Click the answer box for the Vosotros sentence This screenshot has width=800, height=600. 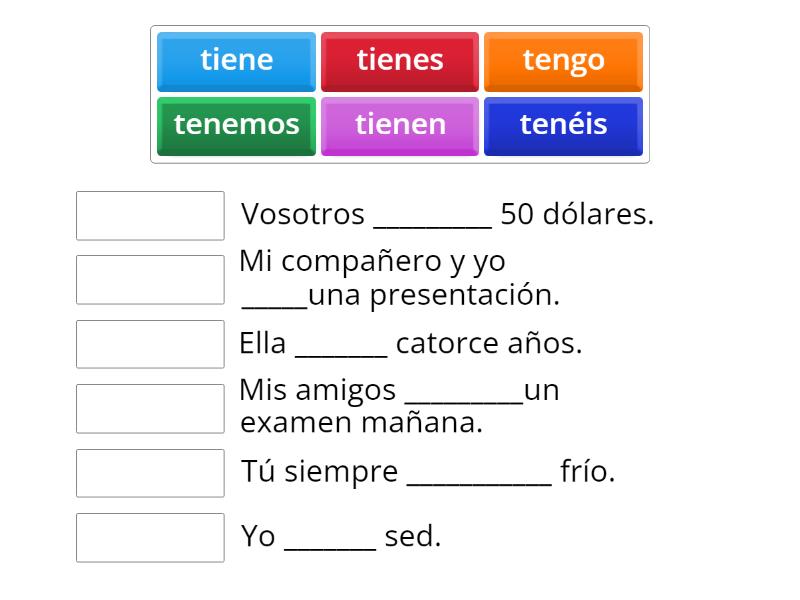click(150, 216)
